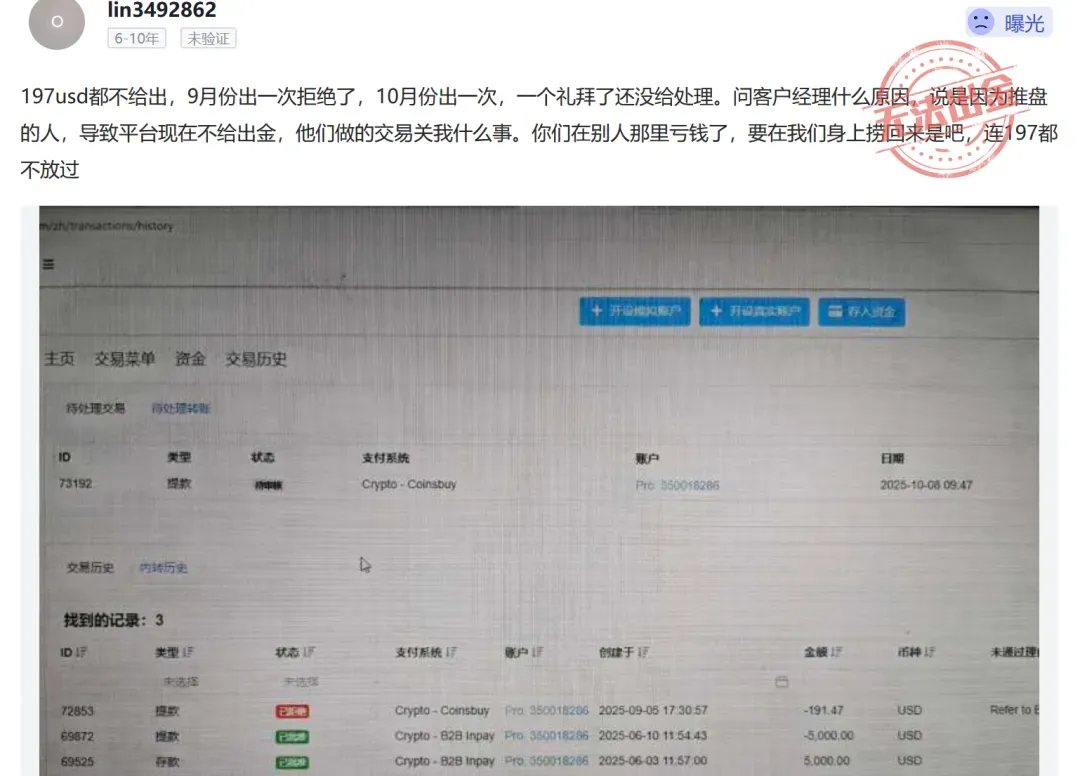Sort by 币种 column sort icon
This screenshot has height=776, width=1080.
click(930, 652)
